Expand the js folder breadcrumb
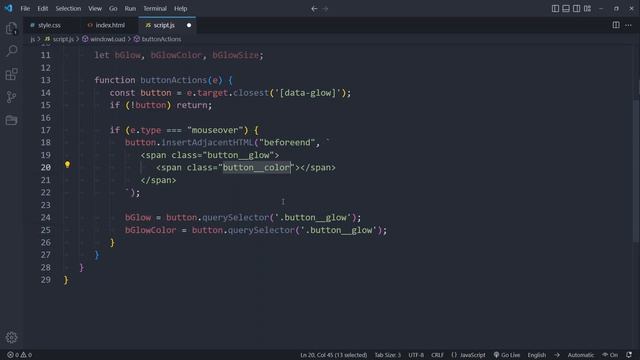The height and width of the screenshot is (360, 640). [x=33, y=39]
